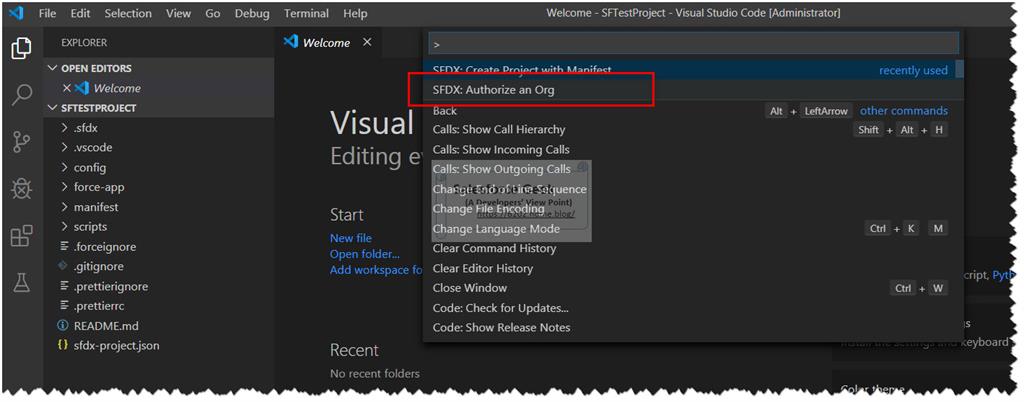Open the Selection menu
Screen dimensions: 1024x402
128,13
